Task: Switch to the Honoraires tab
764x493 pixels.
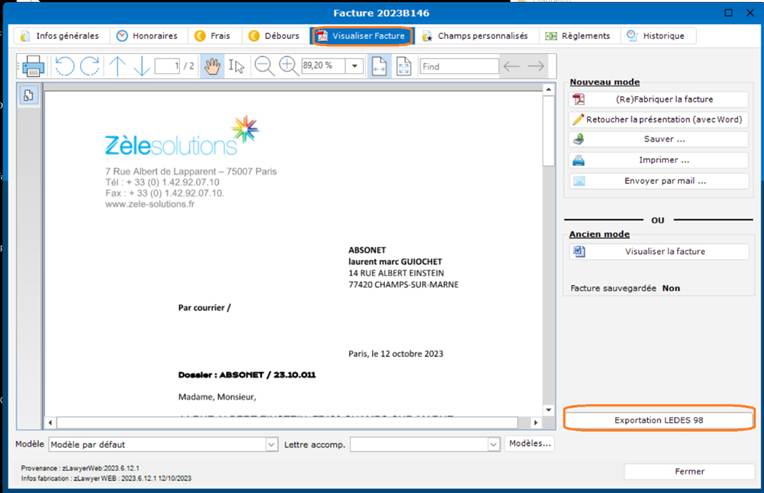Action: point(150,36)
